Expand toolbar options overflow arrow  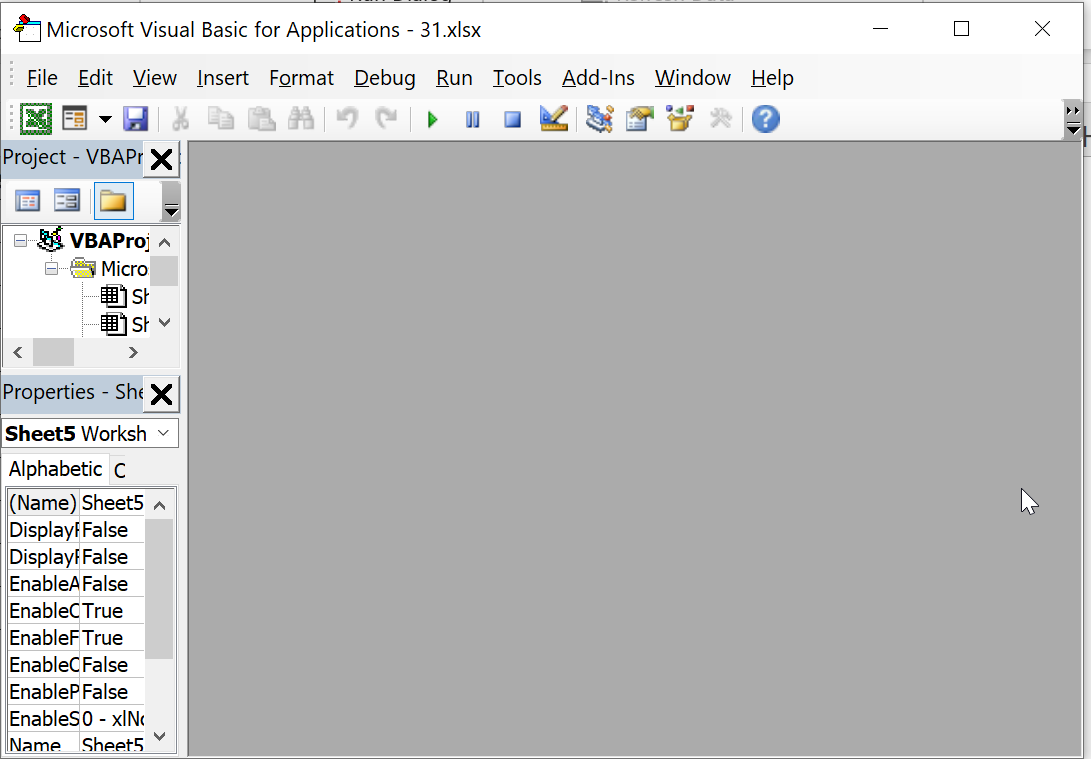[1073, 120]
